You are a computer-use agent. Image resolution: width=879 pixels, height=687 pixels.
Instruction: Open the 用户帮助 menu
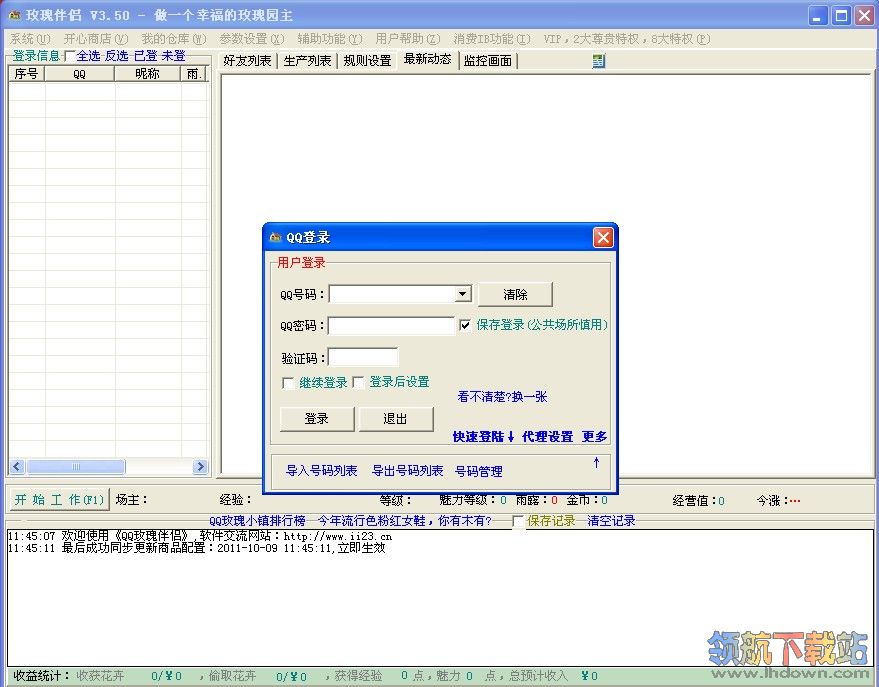408,39
